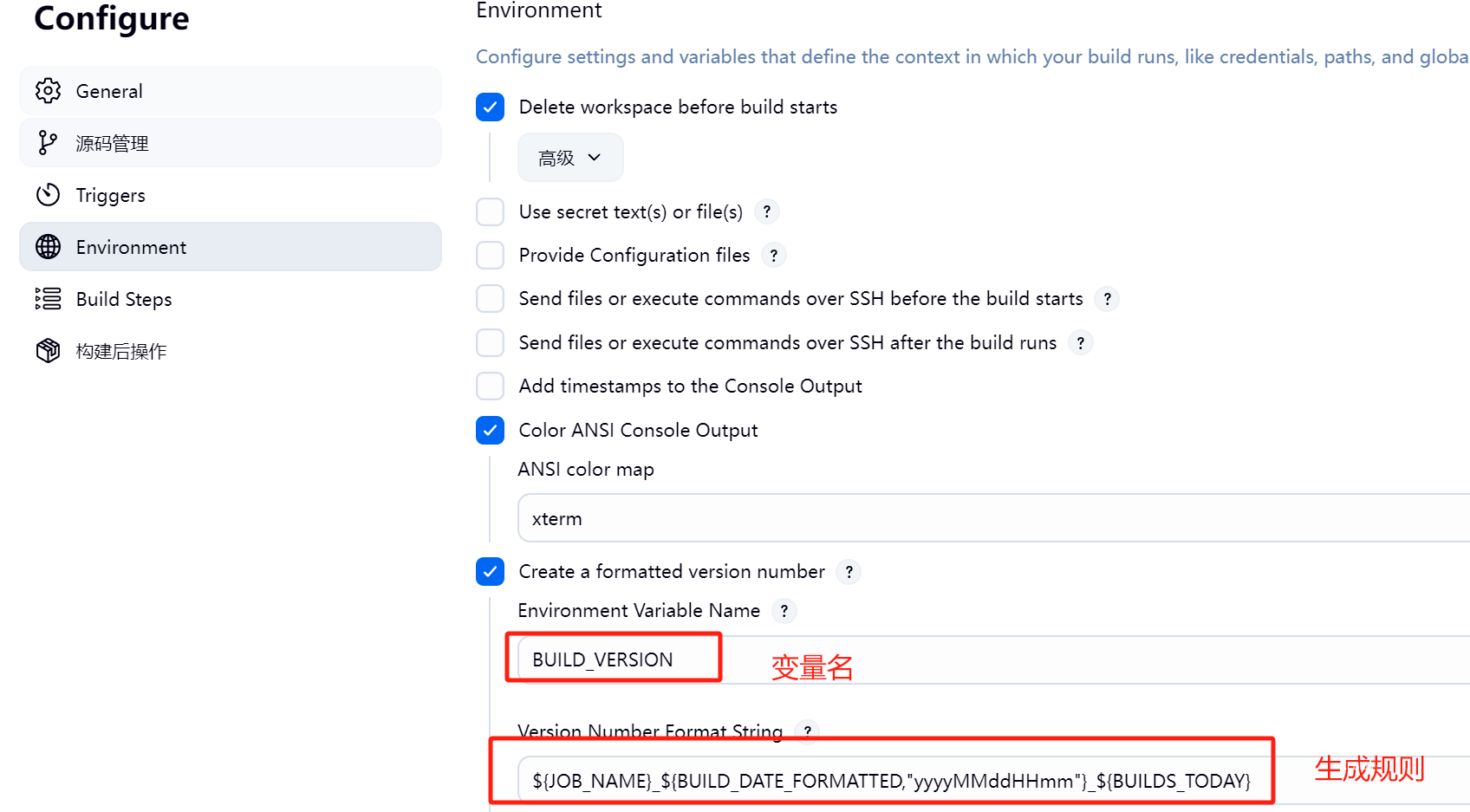The image size is (1470, 812).
Task: Disable Color ANSI Console Output checkbox
Action: (x=491, y=431)
